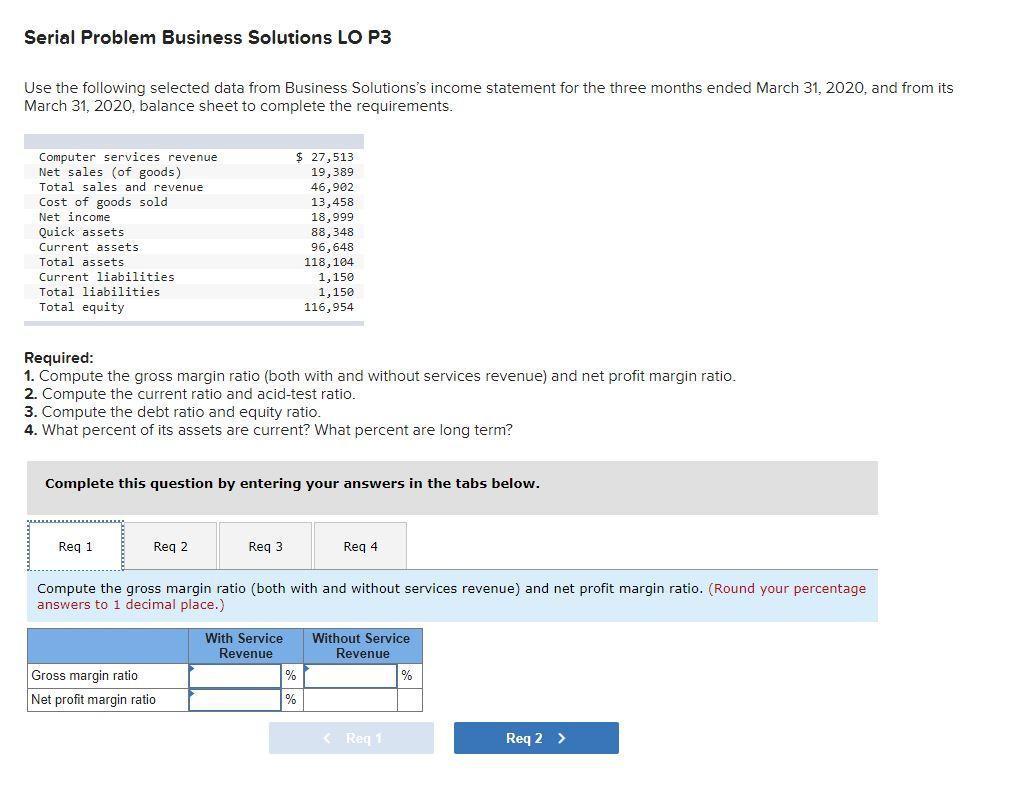Select the Req 4 tab
The height and width of the screenshot is (801, 1009).
coord(359,545)
